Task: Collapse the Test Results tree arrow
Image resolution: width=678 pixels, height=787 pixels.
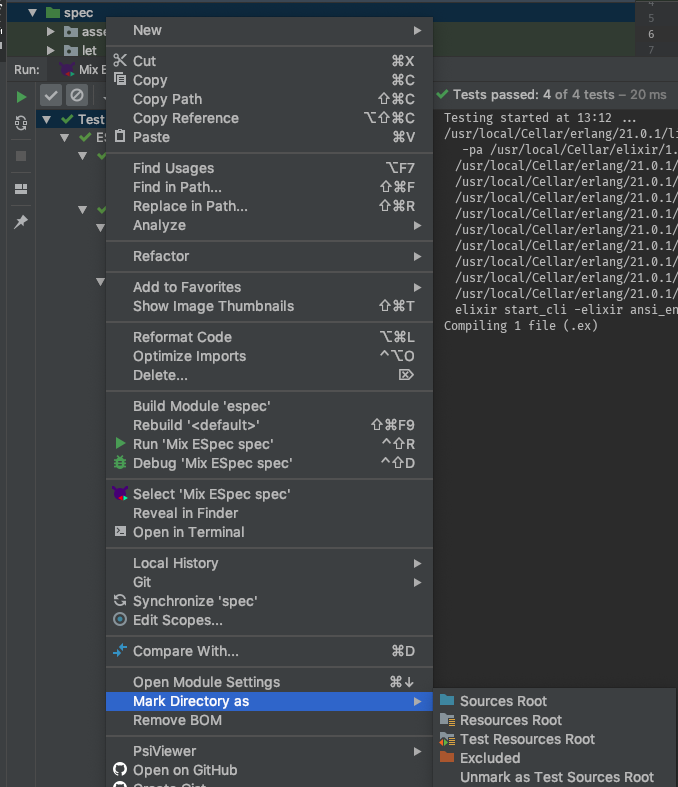Action: click(x=47, y=119)
